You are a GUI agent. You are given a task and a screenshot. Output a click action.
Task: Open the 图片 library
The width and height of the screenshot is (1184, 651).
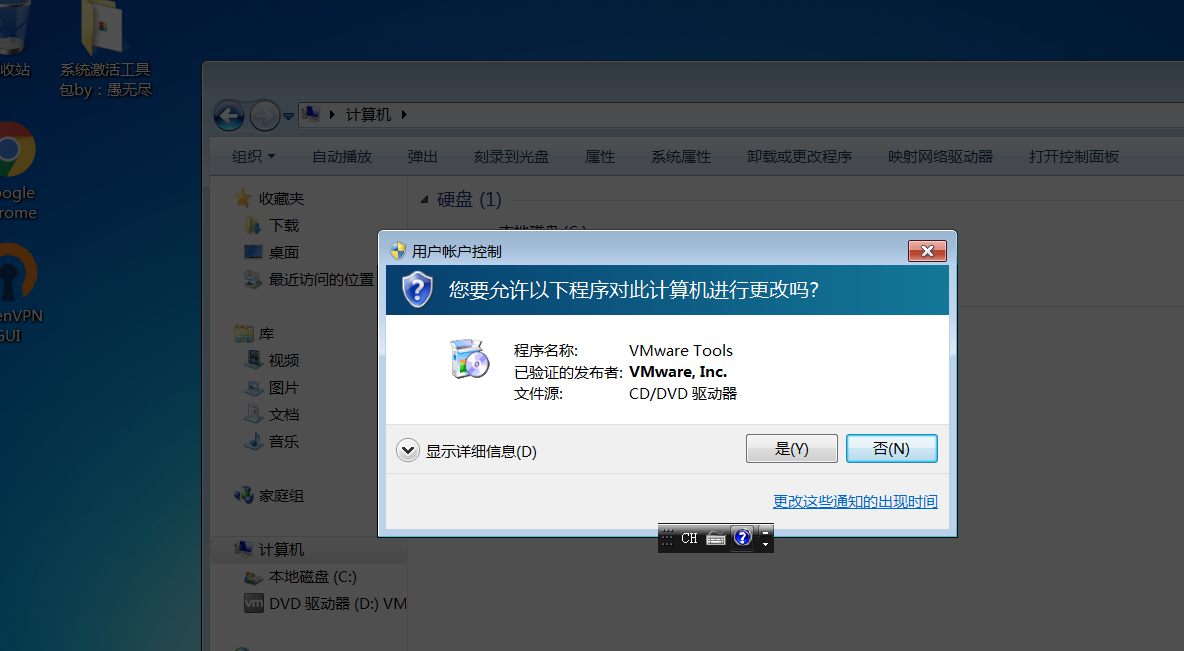[x=284, y=387]
